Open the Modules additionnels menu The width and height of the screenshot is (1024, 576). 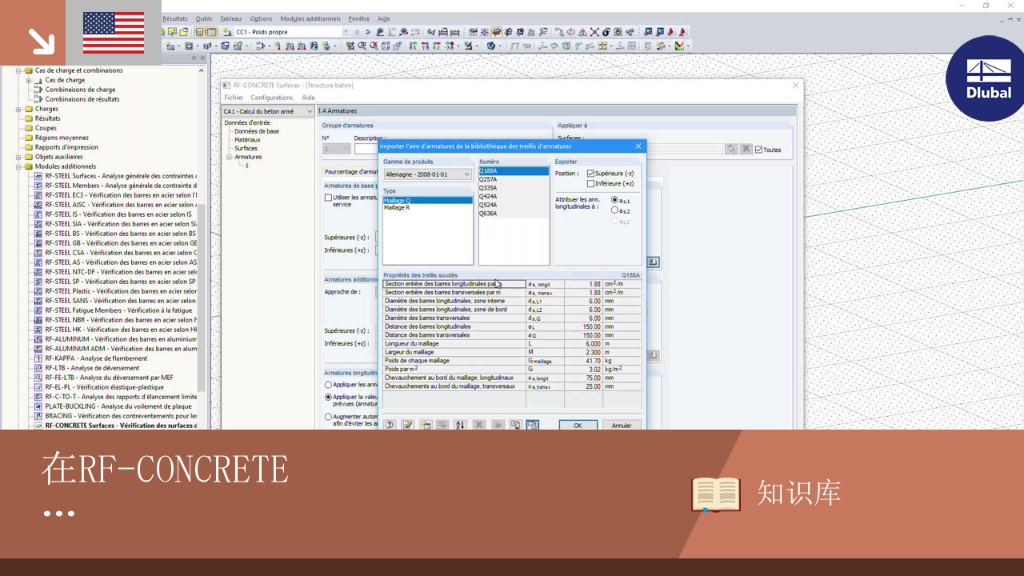tap(310, 19)
